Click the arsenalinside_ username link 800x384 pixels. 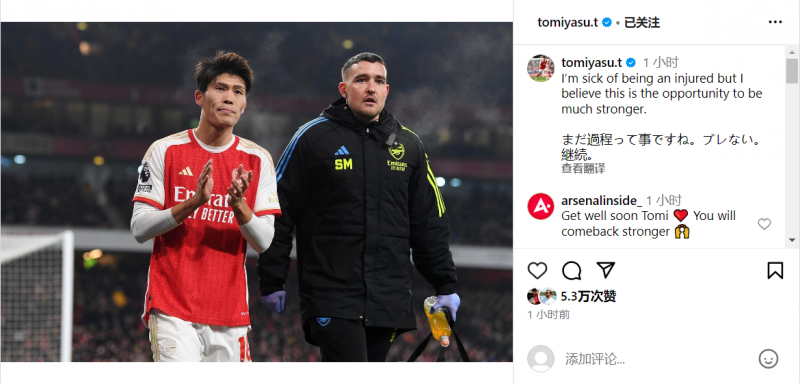point(602,200)
